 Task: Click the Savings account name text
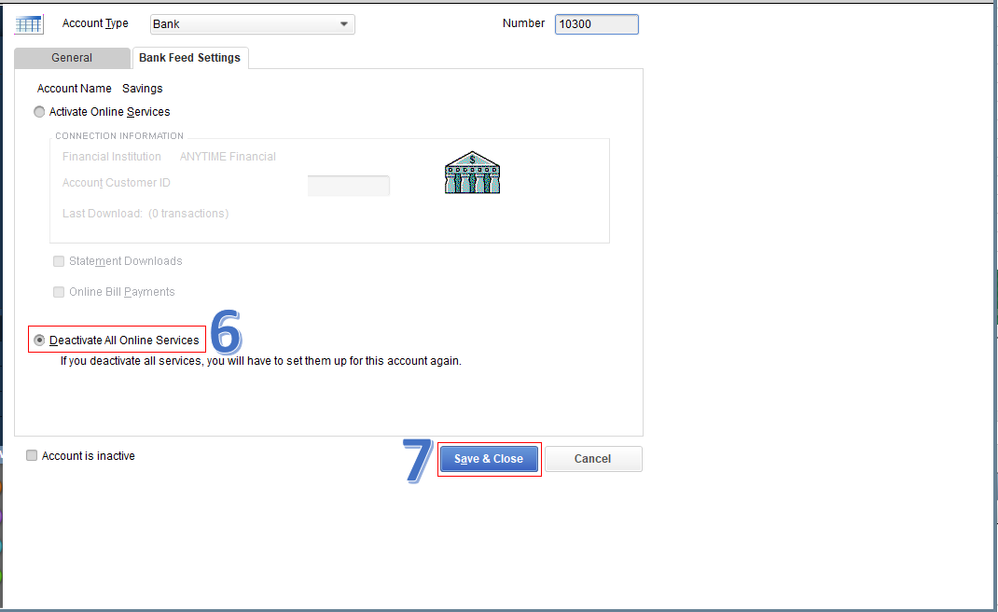(x=142, y=88)
